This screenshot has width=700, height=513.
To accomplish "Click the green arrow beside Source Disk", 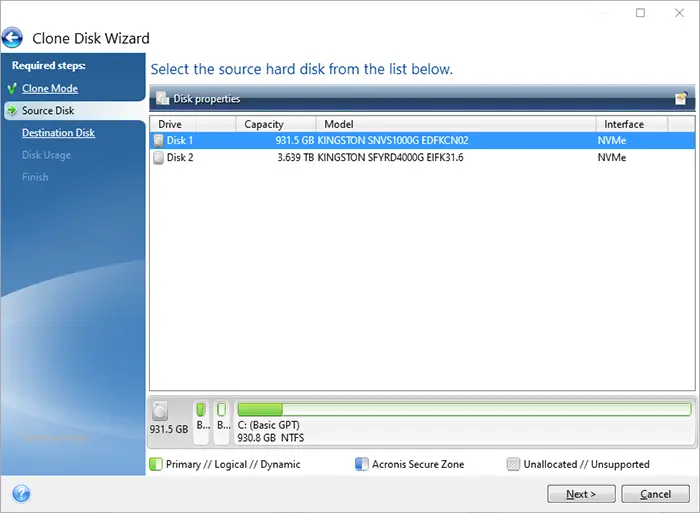I will [x=12, y=110].
